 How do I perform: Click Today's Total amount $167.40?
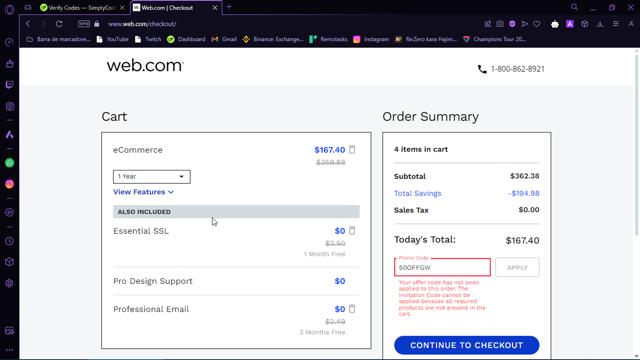pos(522,240)
